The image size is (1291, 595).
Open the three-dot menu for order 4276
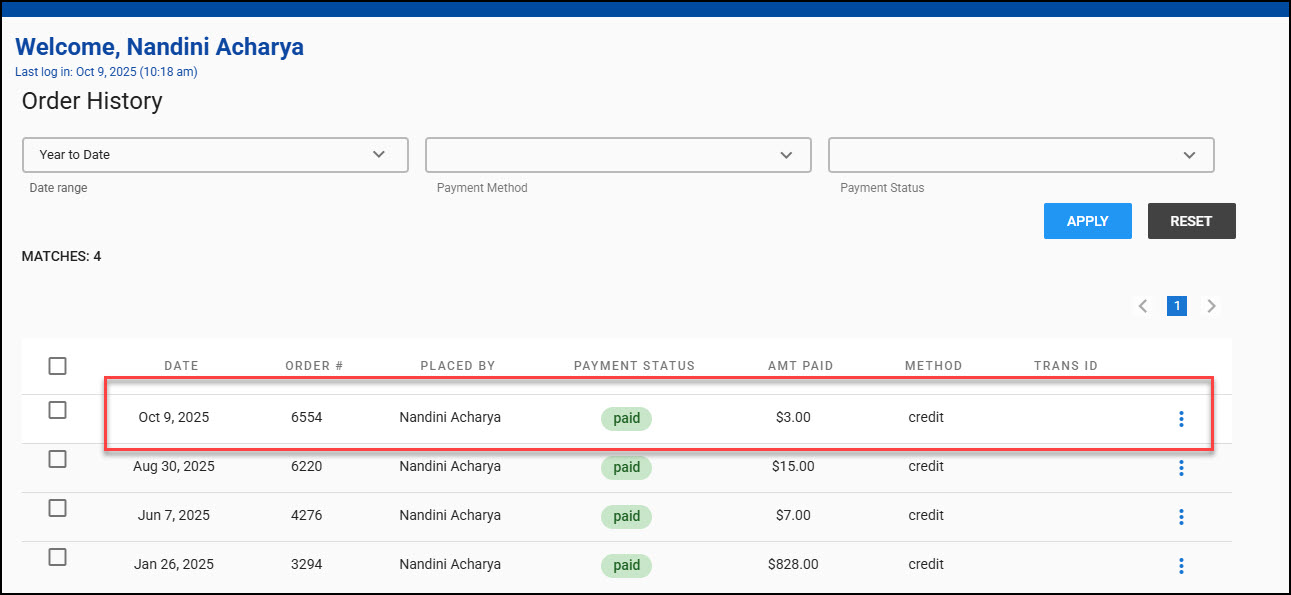(1181, 517)
